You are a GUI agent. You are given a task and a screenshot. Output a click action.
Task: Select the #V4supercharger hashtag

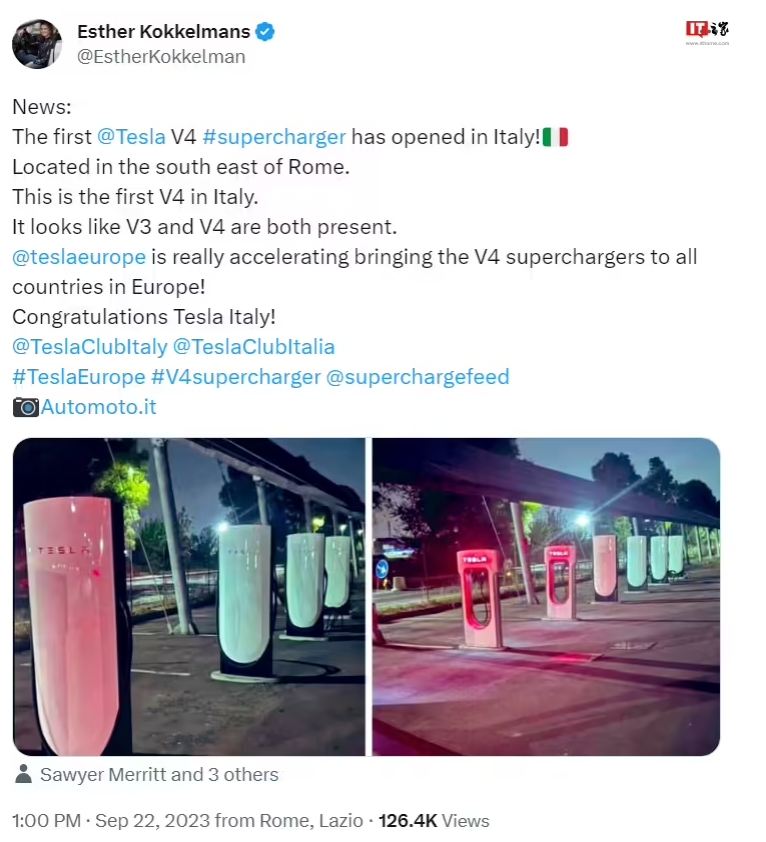click(x=236, y=377)
